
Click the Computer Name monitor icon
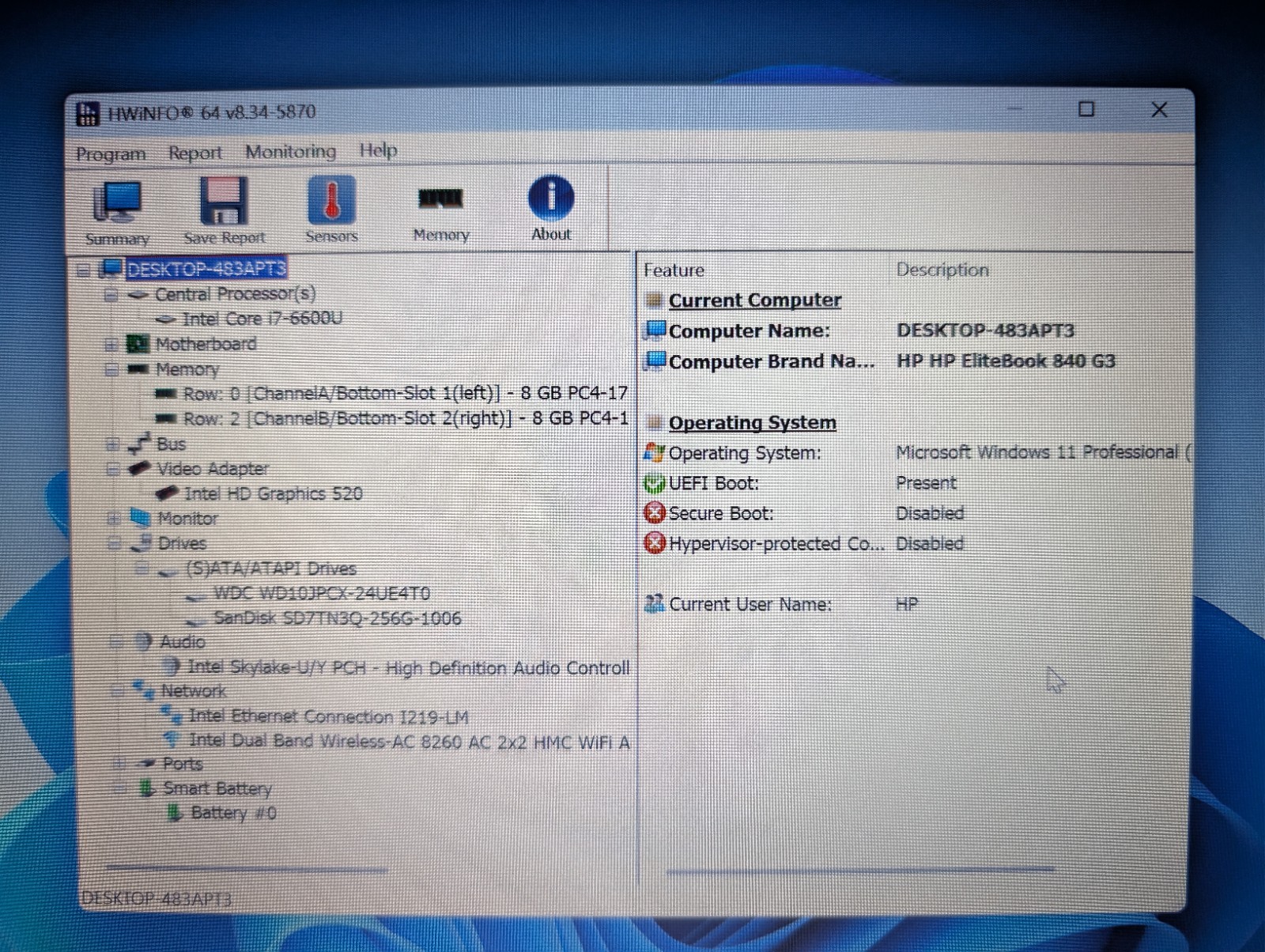(x=655, y=330)
